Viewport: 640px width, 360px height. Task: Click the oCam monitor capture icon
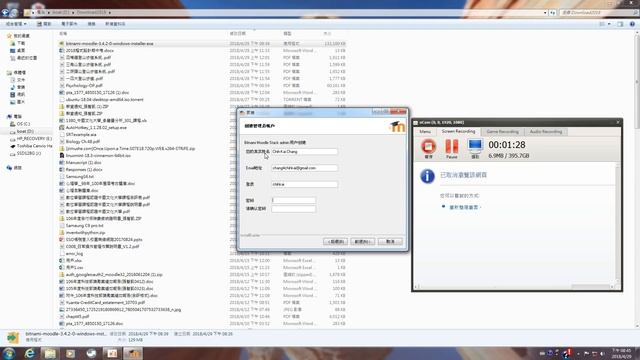coord(475,146)
